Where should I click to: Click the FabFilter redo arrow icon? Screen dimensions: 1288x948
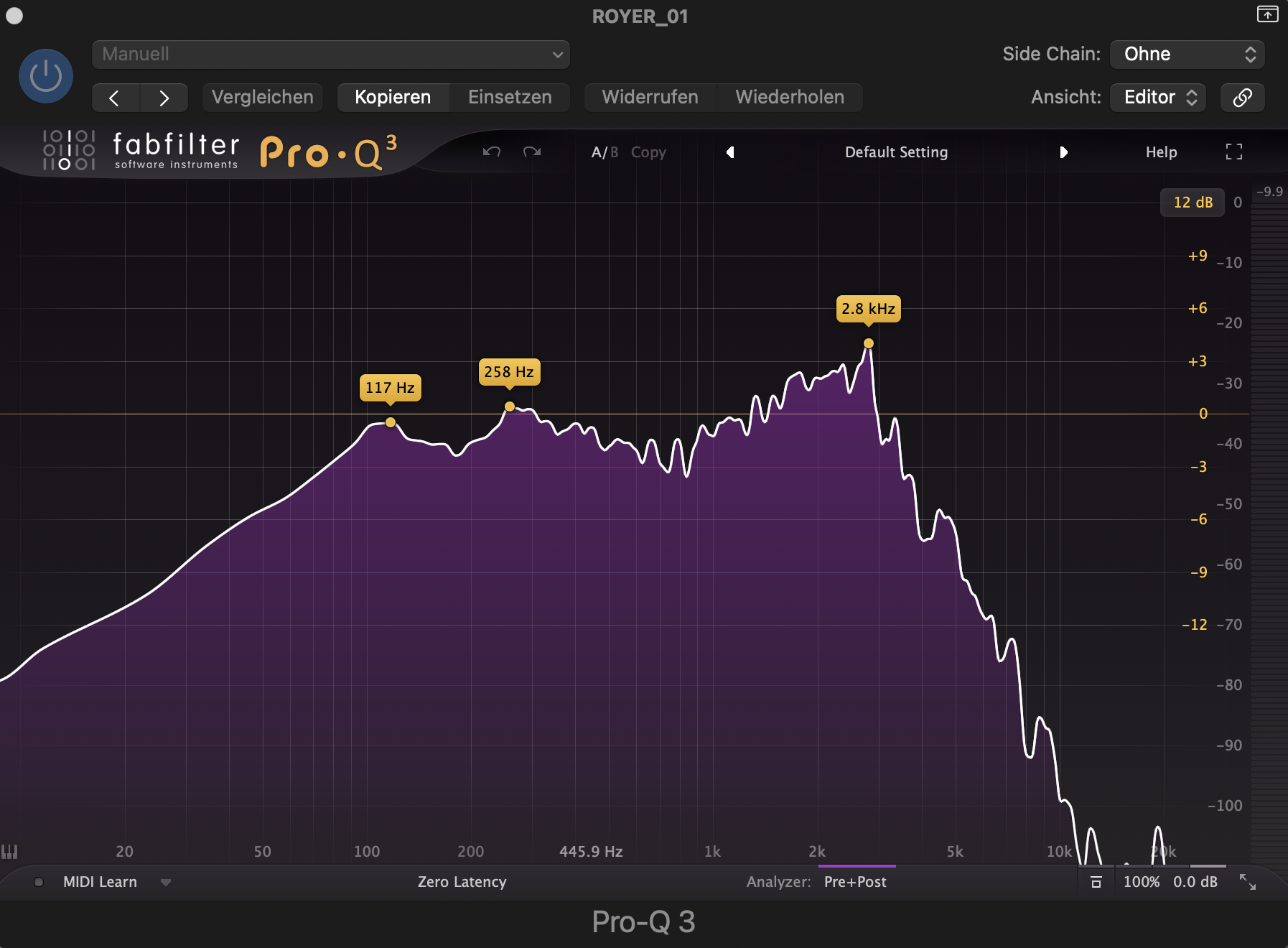tap(532, 152)
